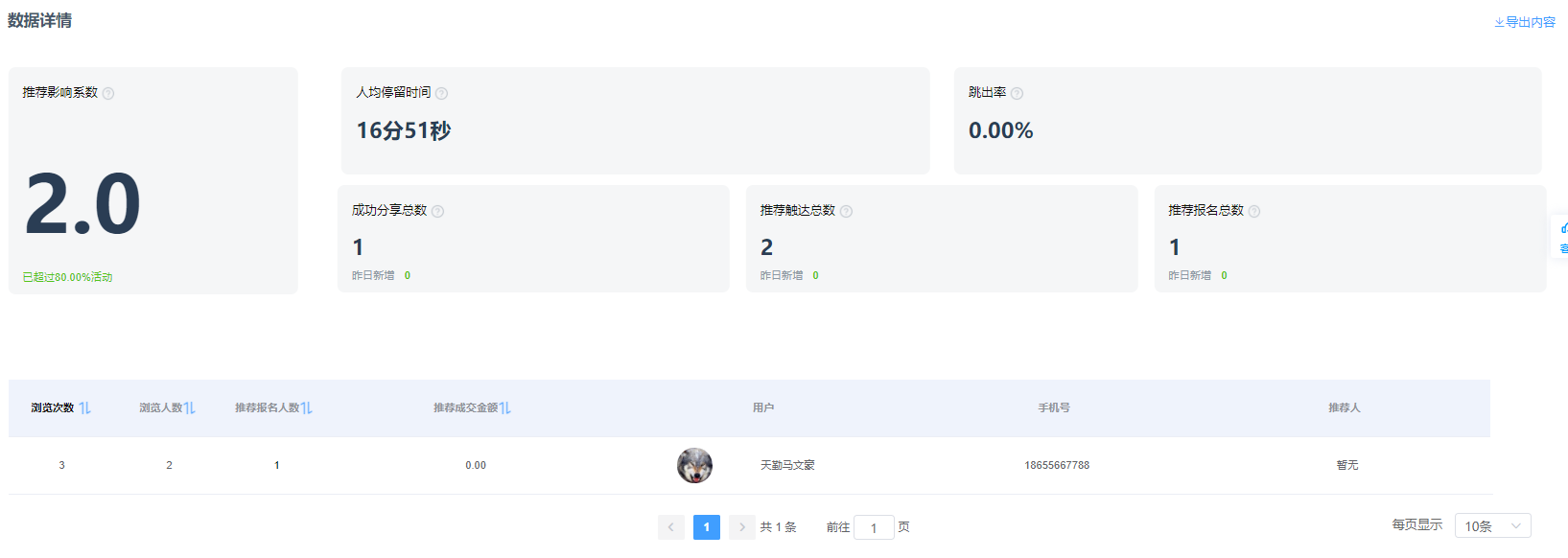Click phone number 18655667788
Screen dimensions: 1568x558
[1057, 465]
